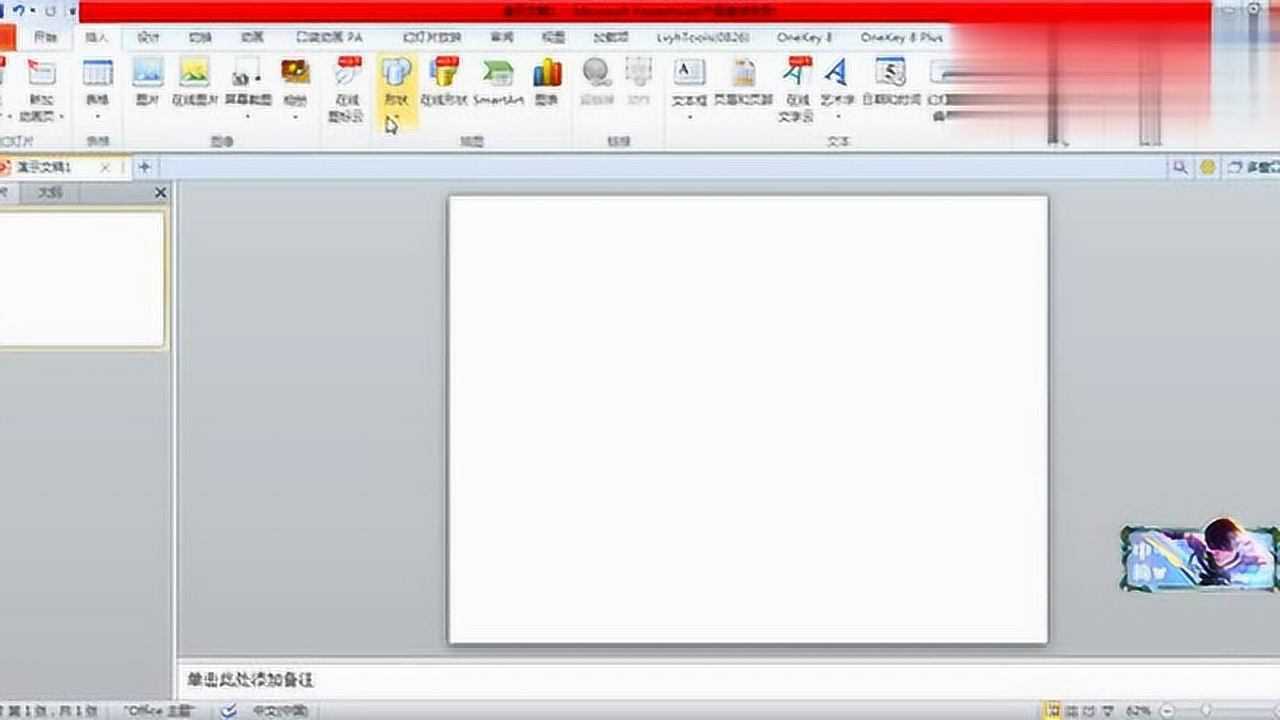Open the OneKey 8 Plus ribbon tab

click(902, 36)
